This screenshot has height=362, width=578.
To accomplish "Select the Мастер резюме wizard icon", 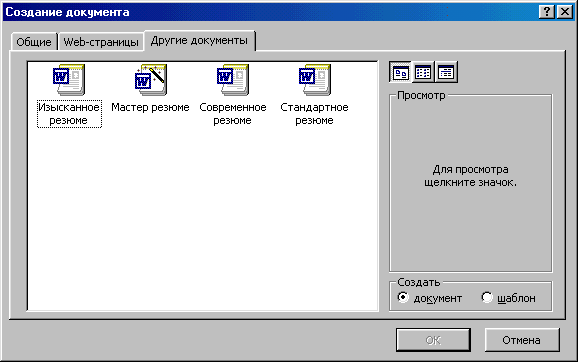I will (x=151, y=80).
